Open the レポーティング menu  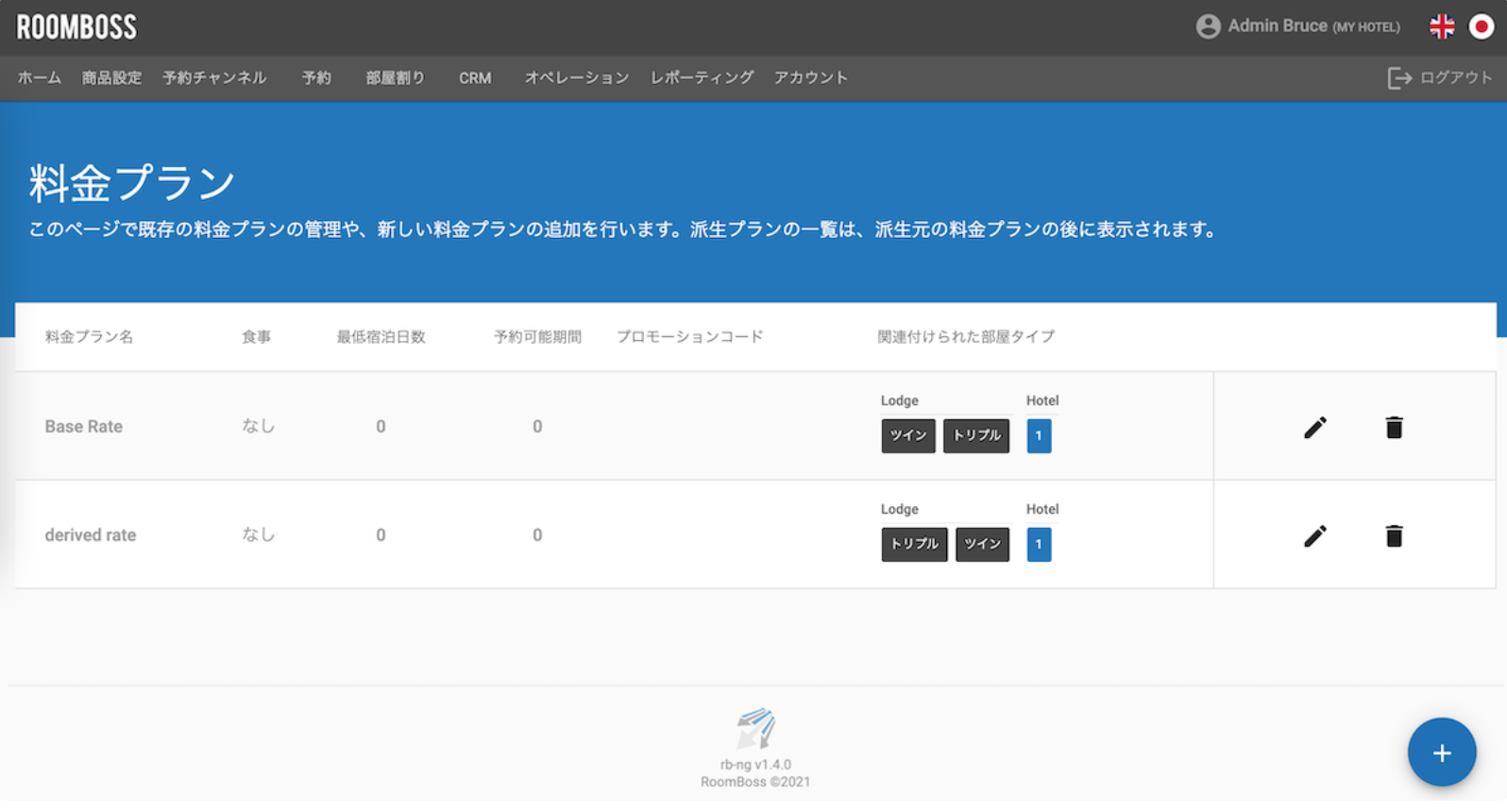click(x=702, y=77)
